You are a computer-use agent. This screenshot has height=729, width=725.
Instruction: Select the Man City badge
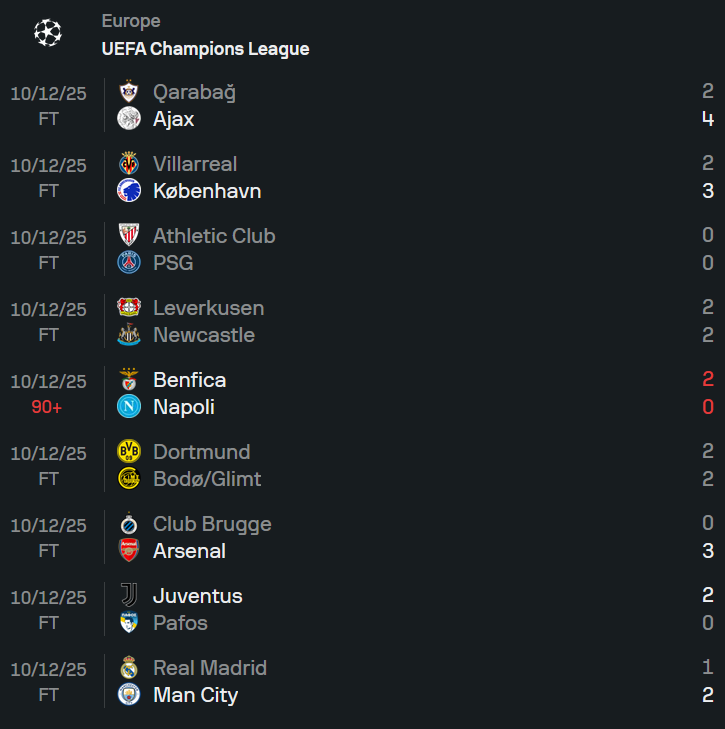[x=129, y=695]
